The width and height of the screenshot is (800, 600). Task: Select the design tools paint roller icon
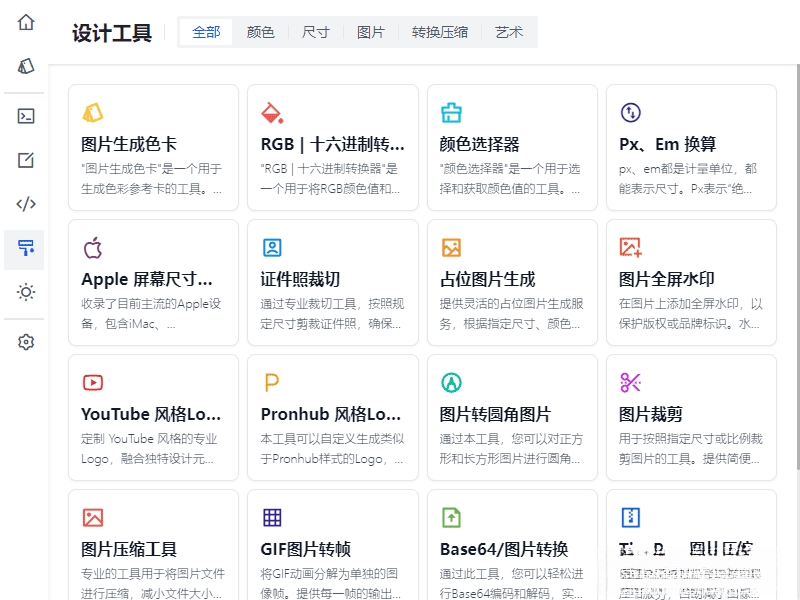[x=26, y=248]
